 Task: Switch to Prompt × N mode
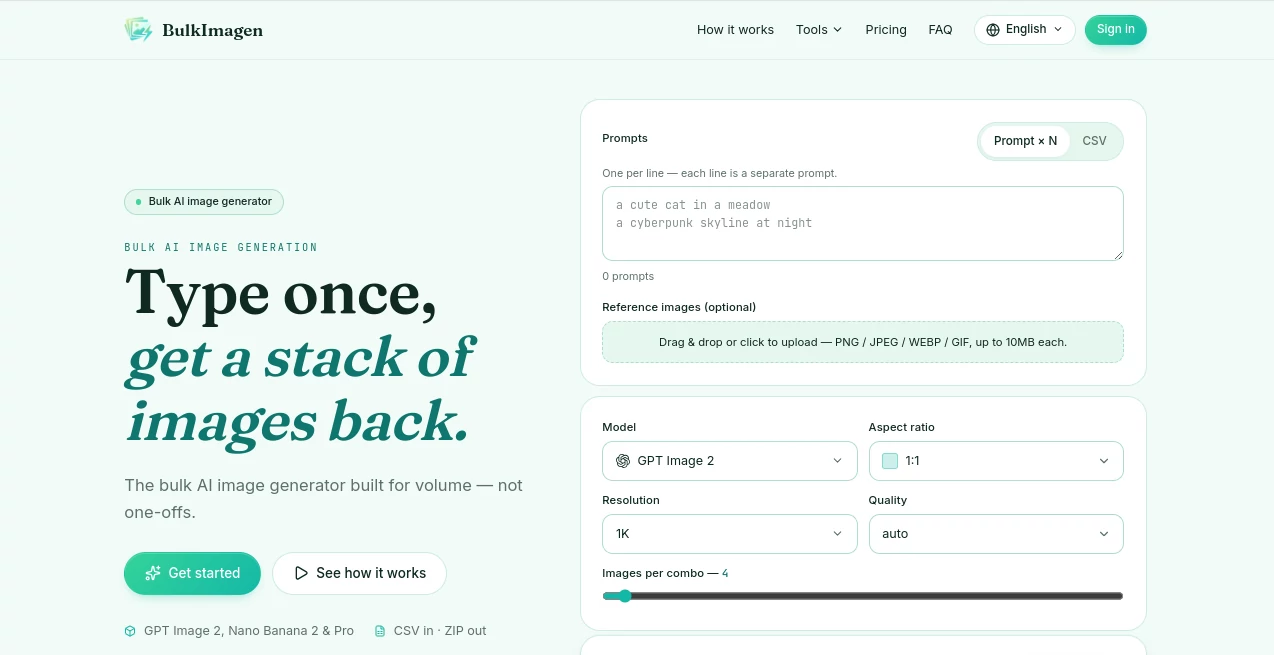[1025, 141]
